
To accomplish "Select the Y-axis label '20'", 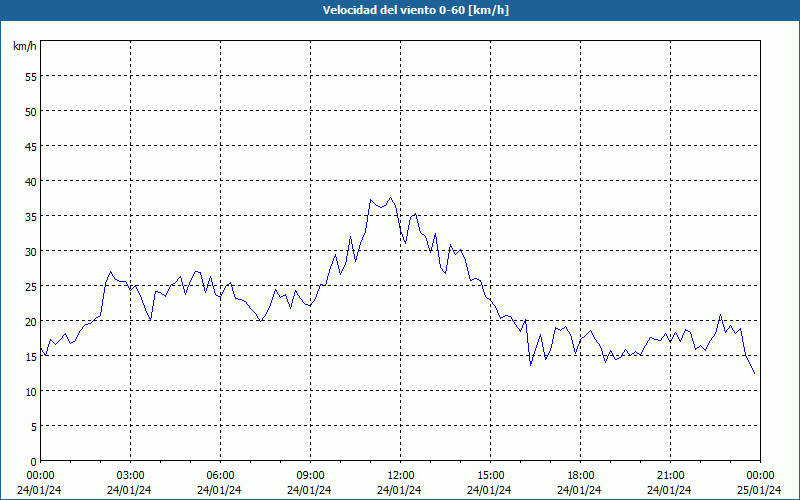I will click(x=31, y=321).
